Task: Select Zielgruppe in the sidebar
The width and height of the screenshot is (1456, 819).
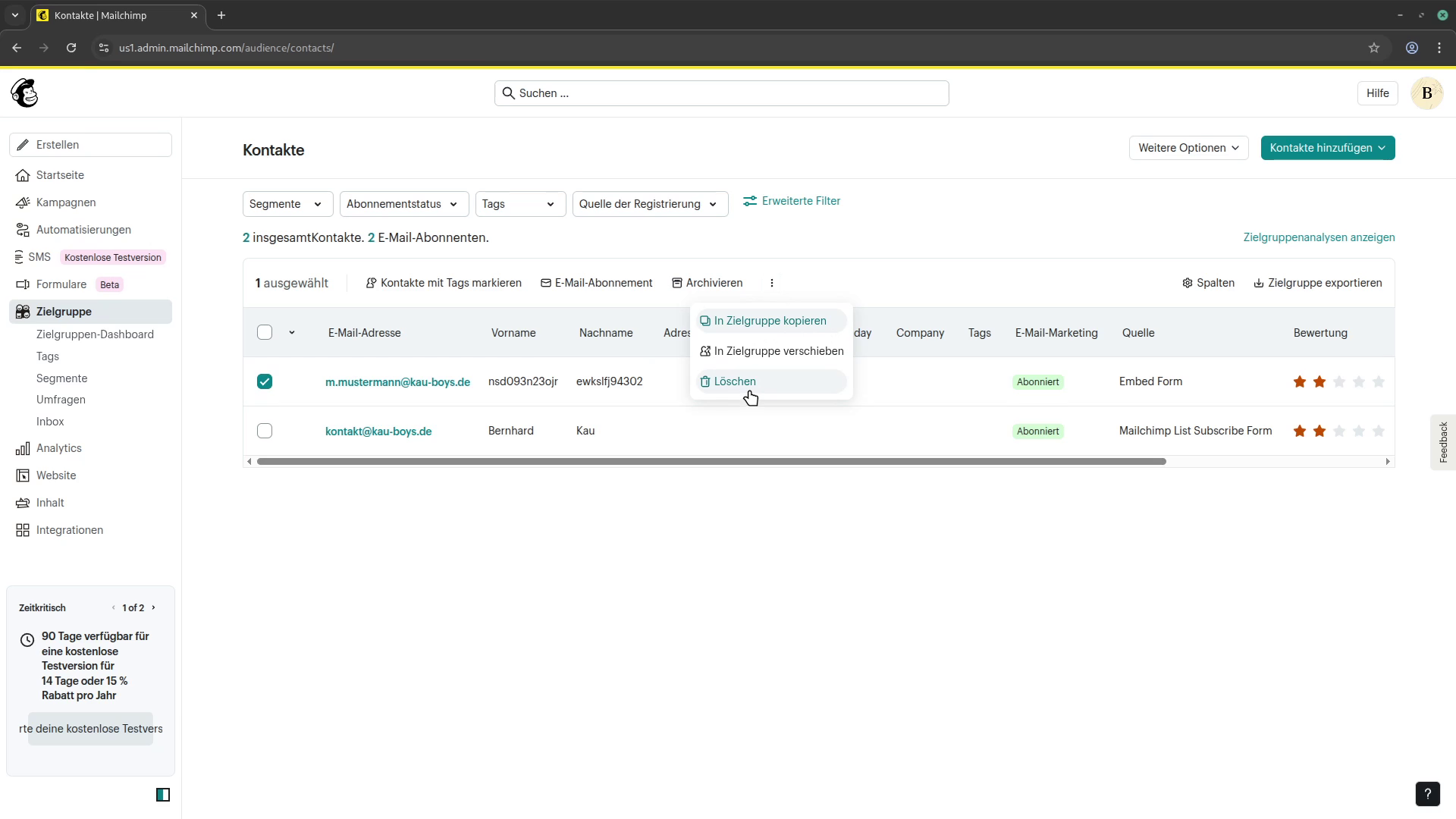Action: click(90, 312)
